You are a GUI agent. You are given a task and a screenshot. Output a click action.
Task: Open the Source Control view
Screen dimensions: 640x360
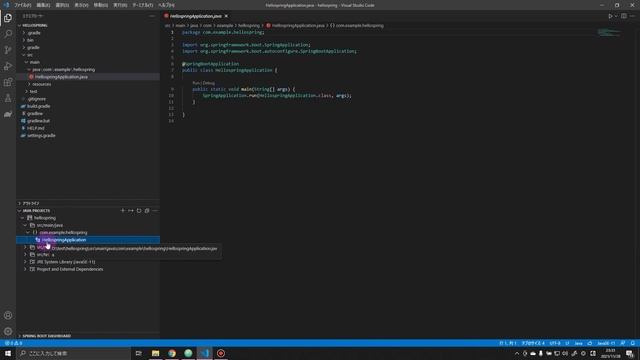tap(8, 50)
